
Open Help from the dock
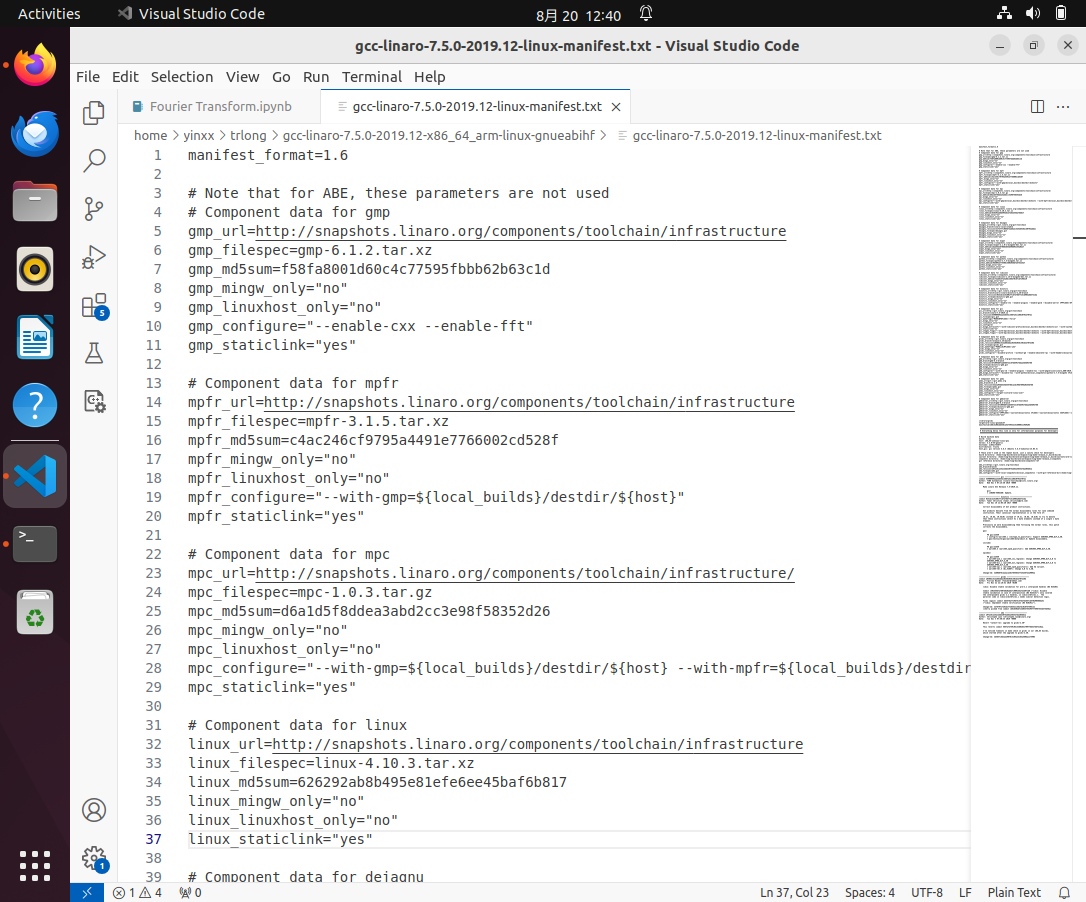(x=35, y=405)
